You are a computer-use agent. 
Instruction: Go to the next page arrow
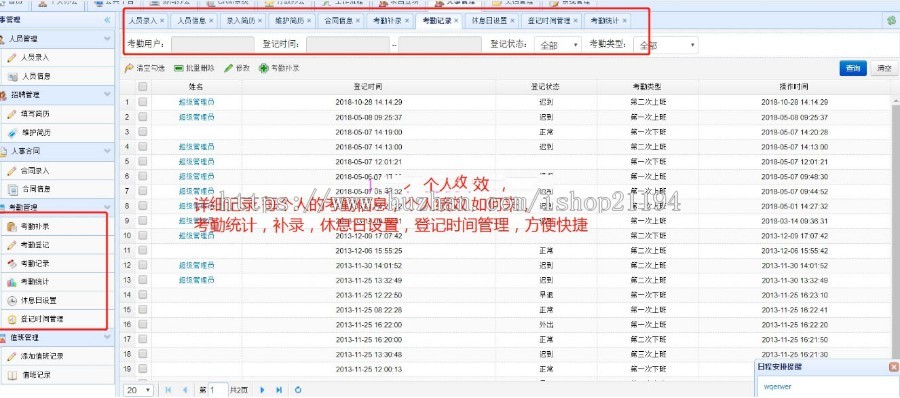tap(262, 390)
